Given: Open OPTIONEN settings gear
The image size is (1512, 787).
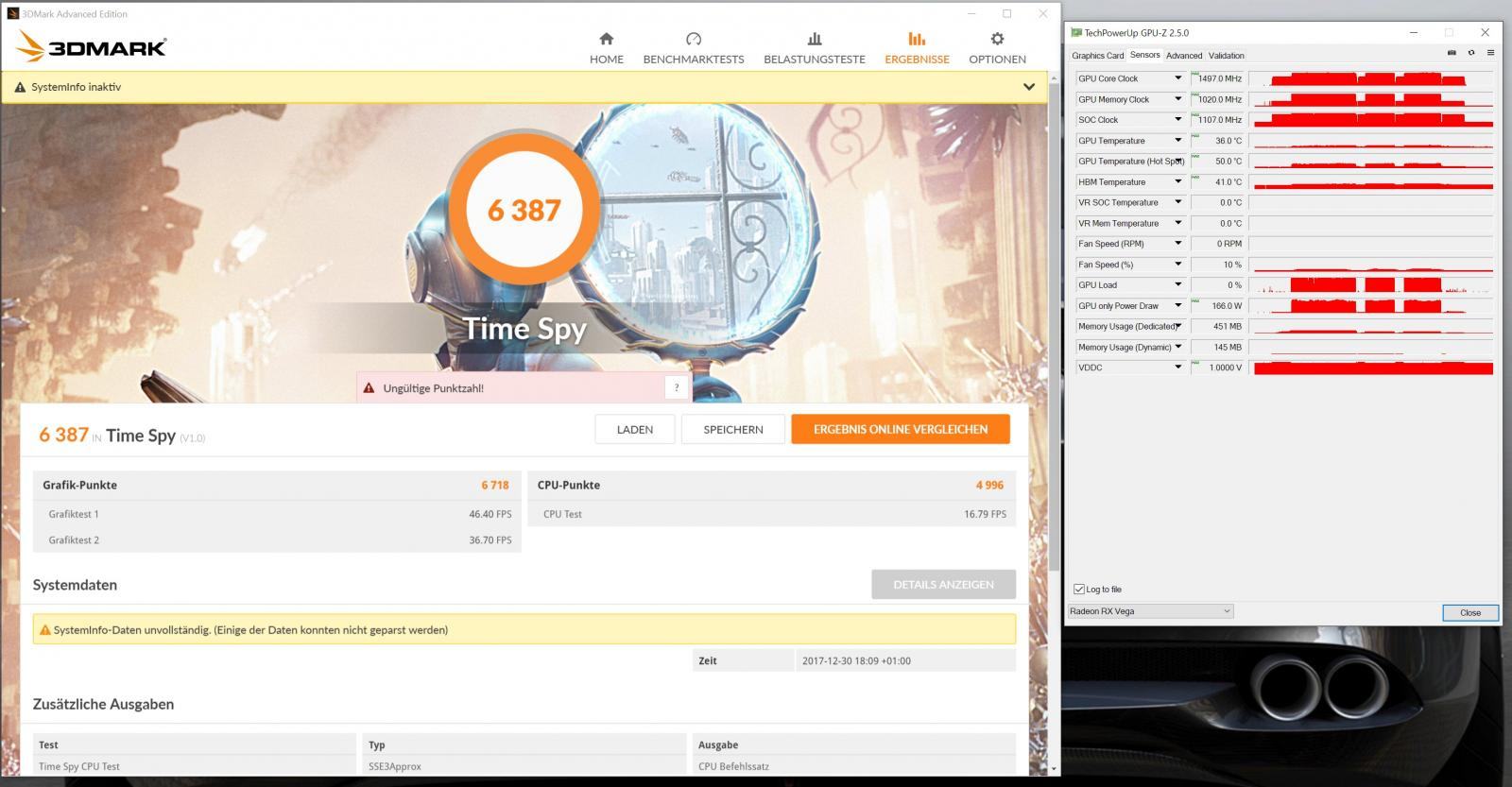Looking at the screenshot, I should point(997,48).
